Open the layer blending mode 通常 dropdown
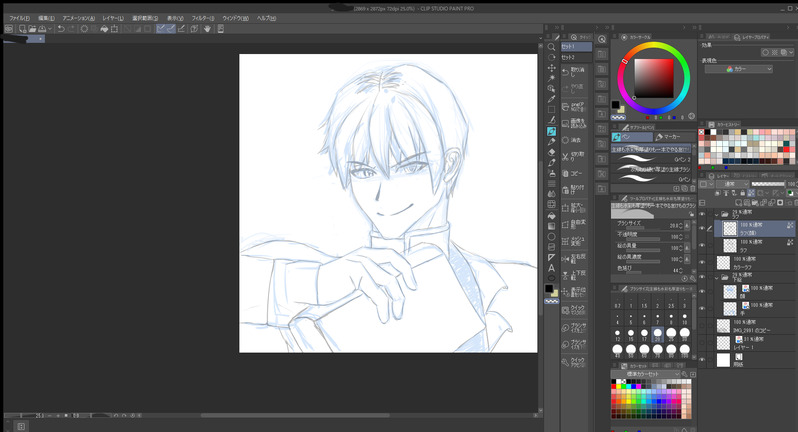 pos(732,184)
